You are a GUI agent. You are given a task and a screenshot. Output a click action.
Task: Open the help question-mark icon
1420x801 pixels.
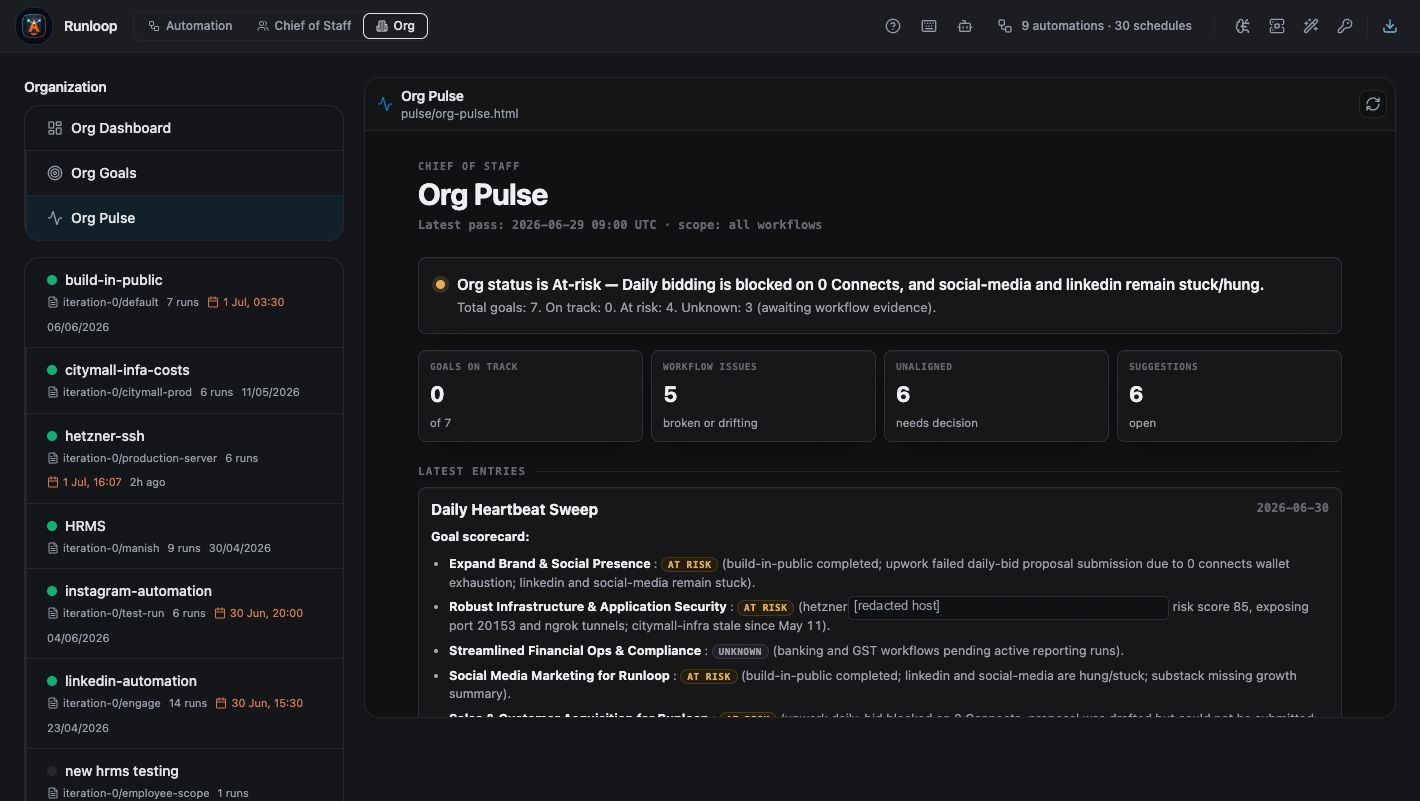point(893,26)
